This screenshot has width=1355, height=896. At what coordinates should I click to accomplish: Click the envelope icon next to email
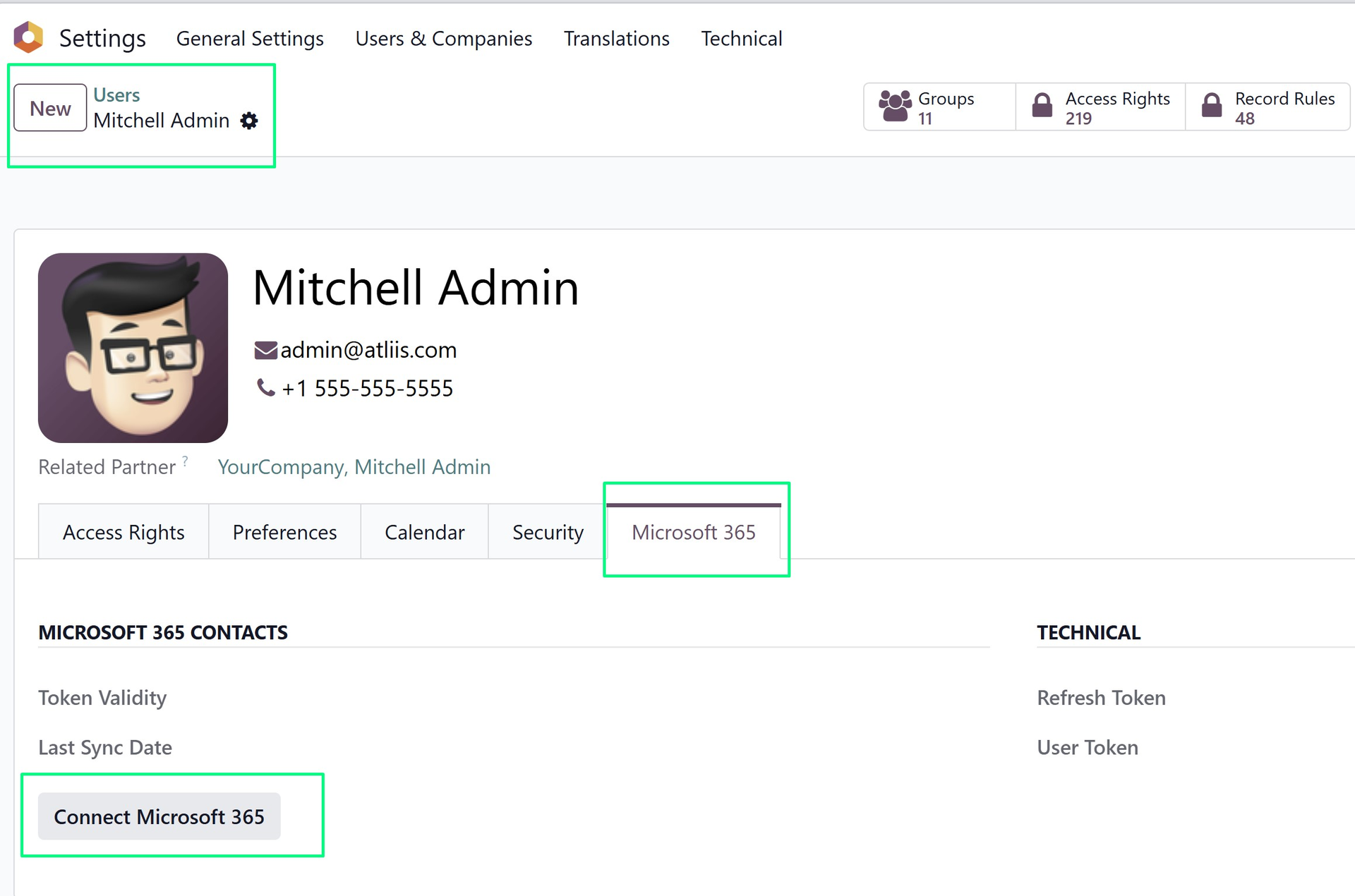pyautogui.click(x=265, y=350)
